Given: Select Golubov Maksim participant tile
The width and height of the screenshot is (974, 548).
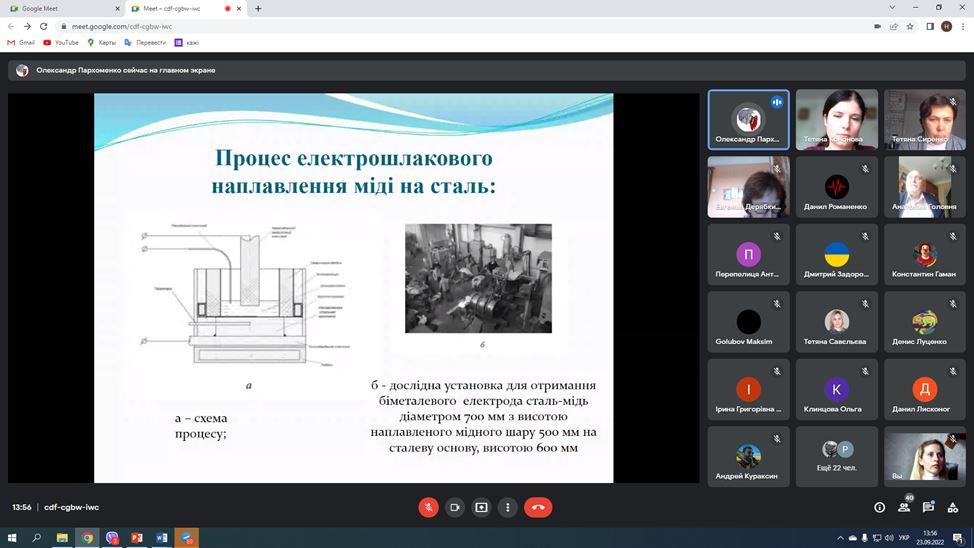Looking at the screenshot, I should (749, 322).
